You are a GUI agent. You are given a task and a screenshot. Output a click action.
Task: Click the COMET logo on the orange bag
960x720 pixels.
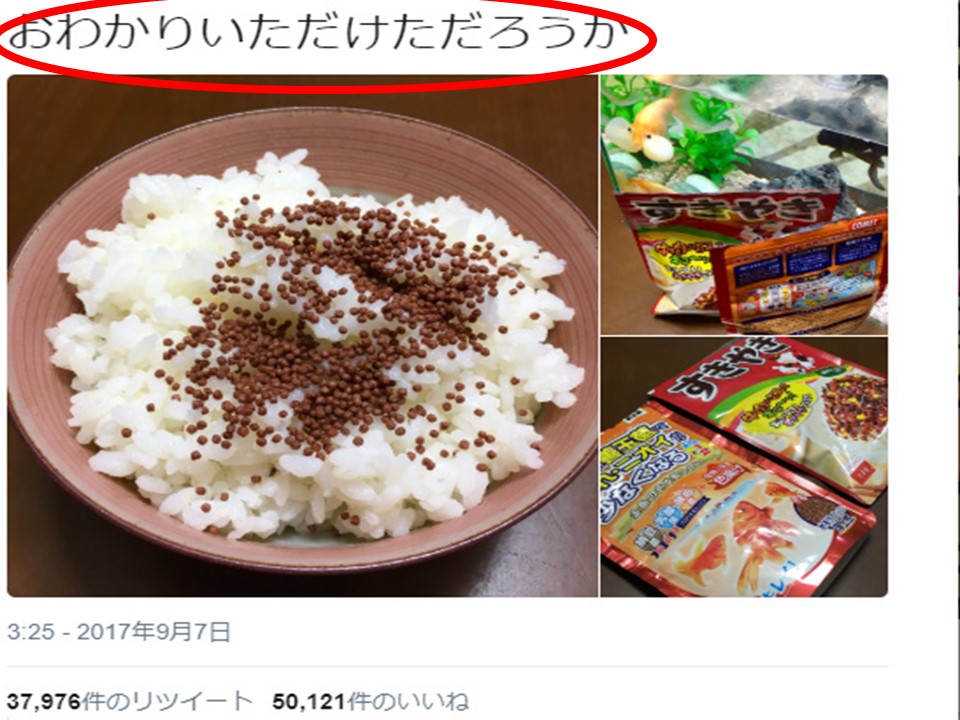pyautogui.click(x=864, y=225)
